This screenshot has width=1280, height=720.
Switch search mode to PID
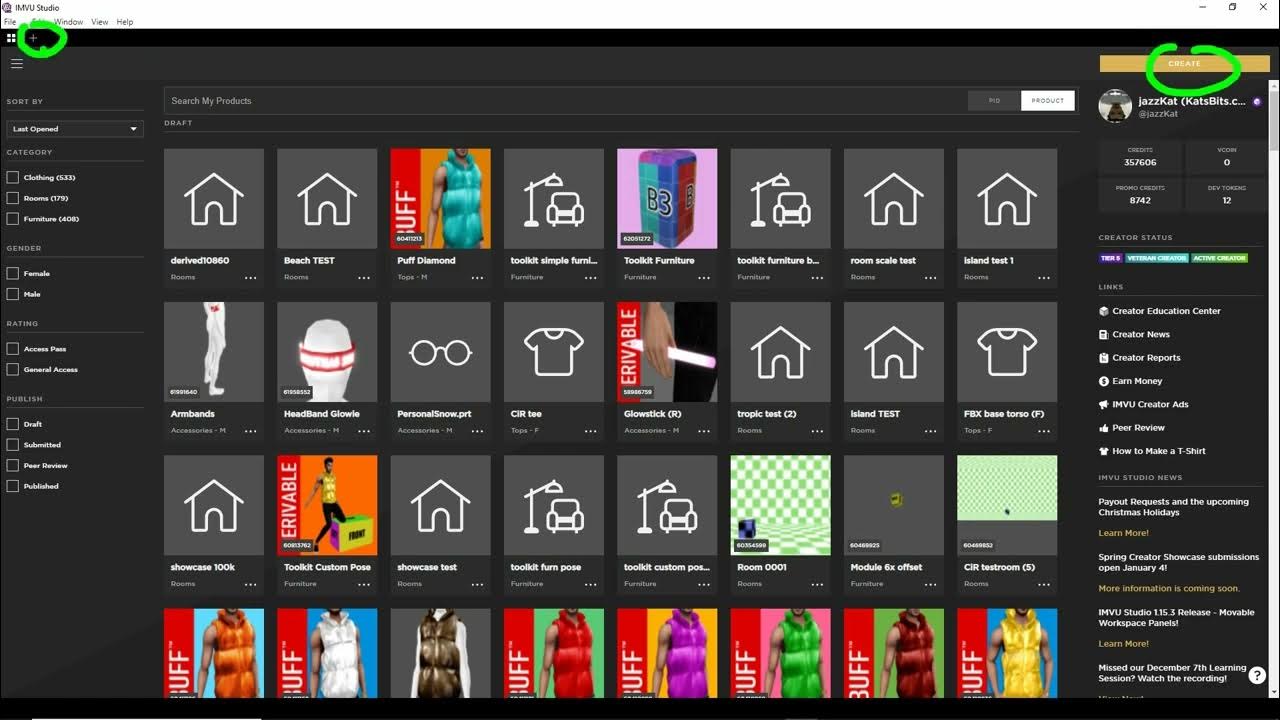click(x=994, y=100)
